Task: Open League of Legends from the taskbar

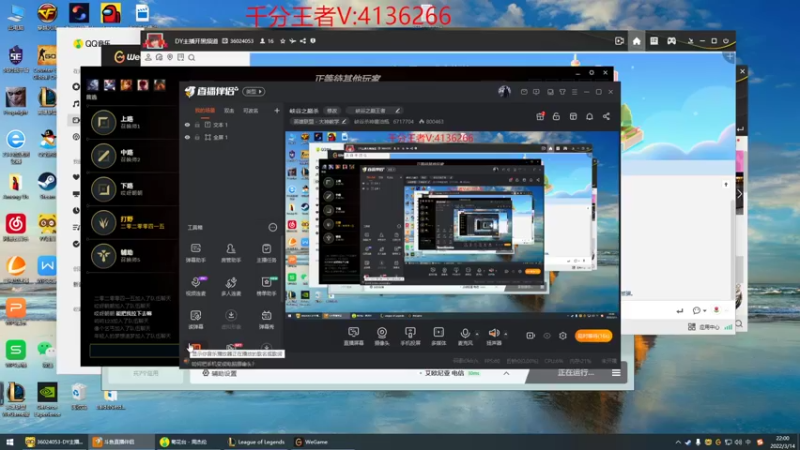Action: click(256, 442)
